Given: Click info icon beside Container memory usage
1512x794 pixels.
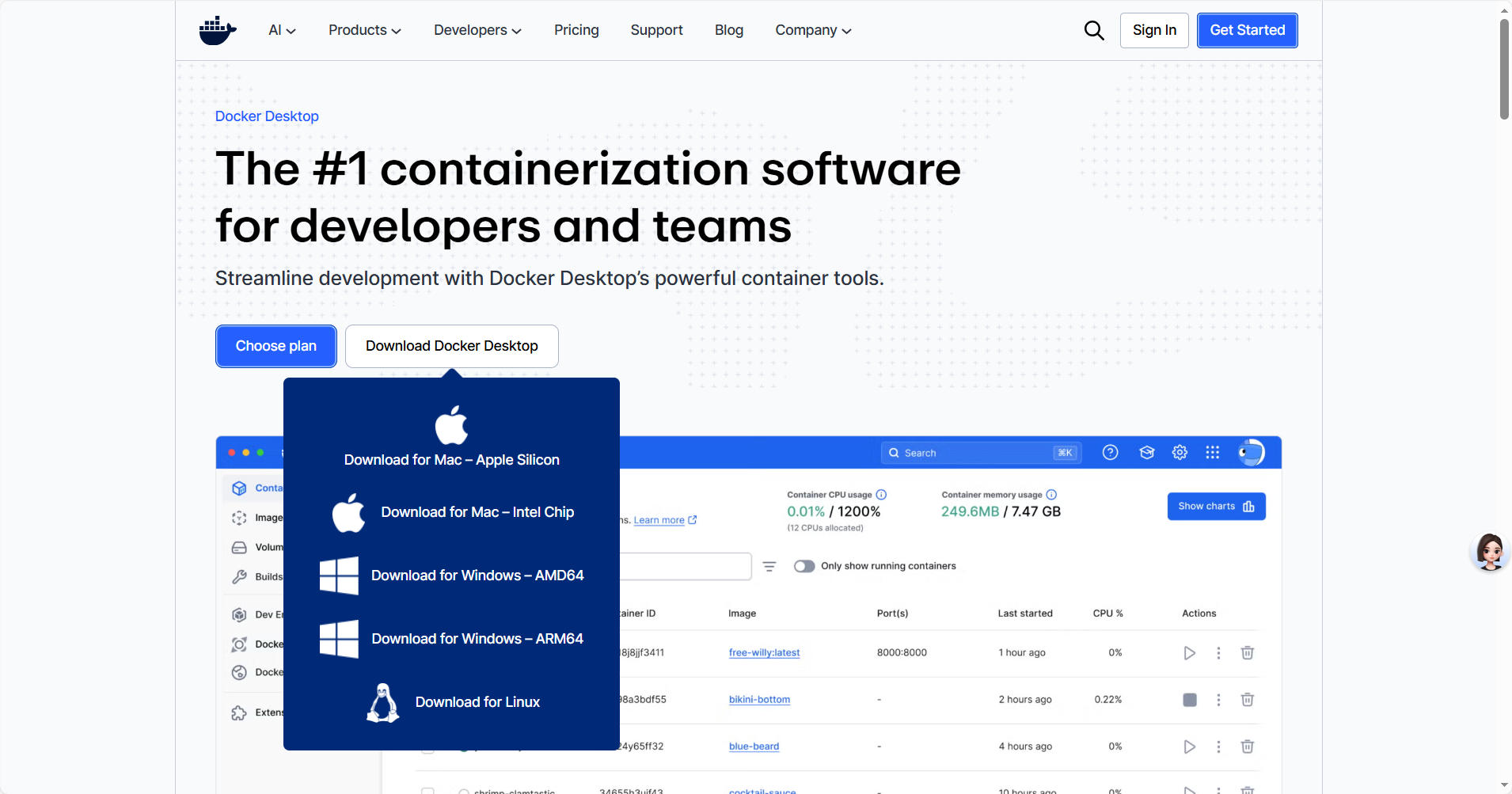Looking at the screenshot, I should (x=1051, y=495).
